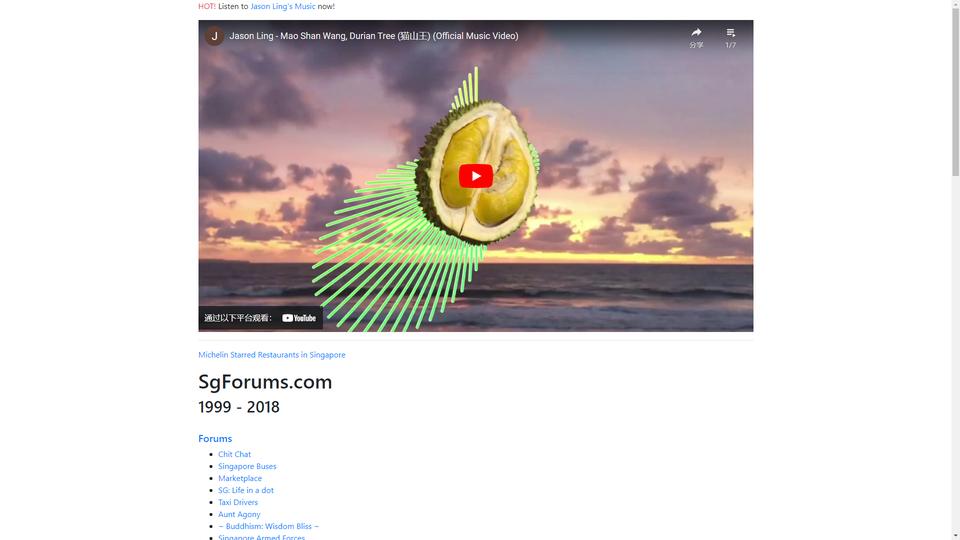Click the red HOT! label text

coord(207,6)
